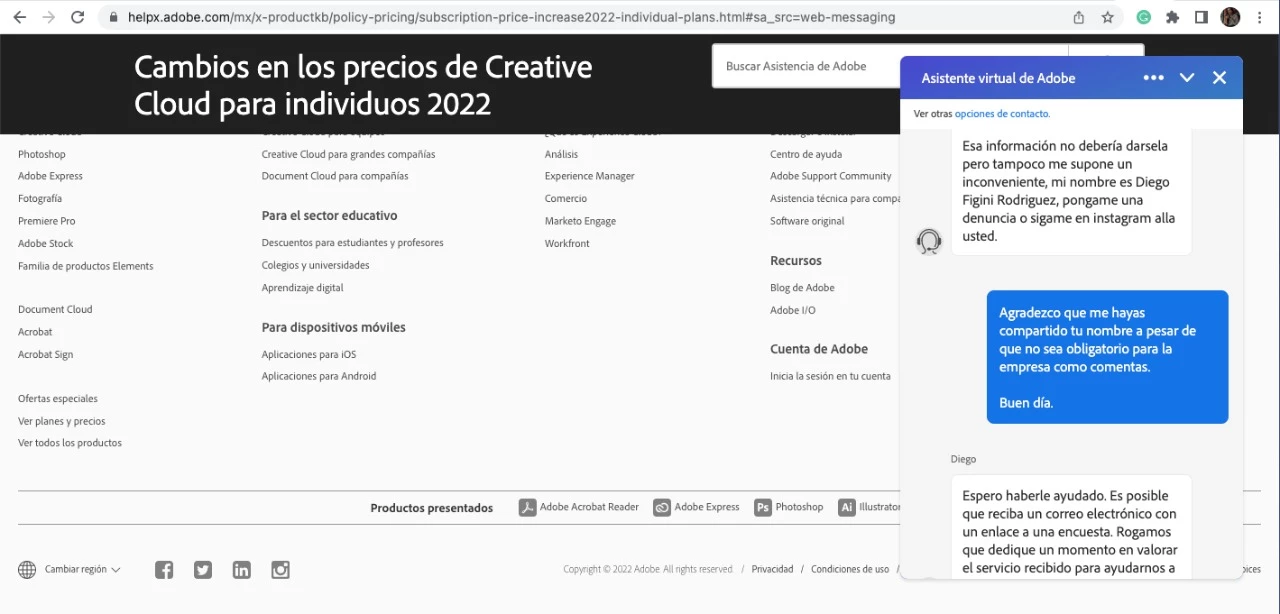
Task: Open Aplicaciones para iOS link
Action: (308, 354)
